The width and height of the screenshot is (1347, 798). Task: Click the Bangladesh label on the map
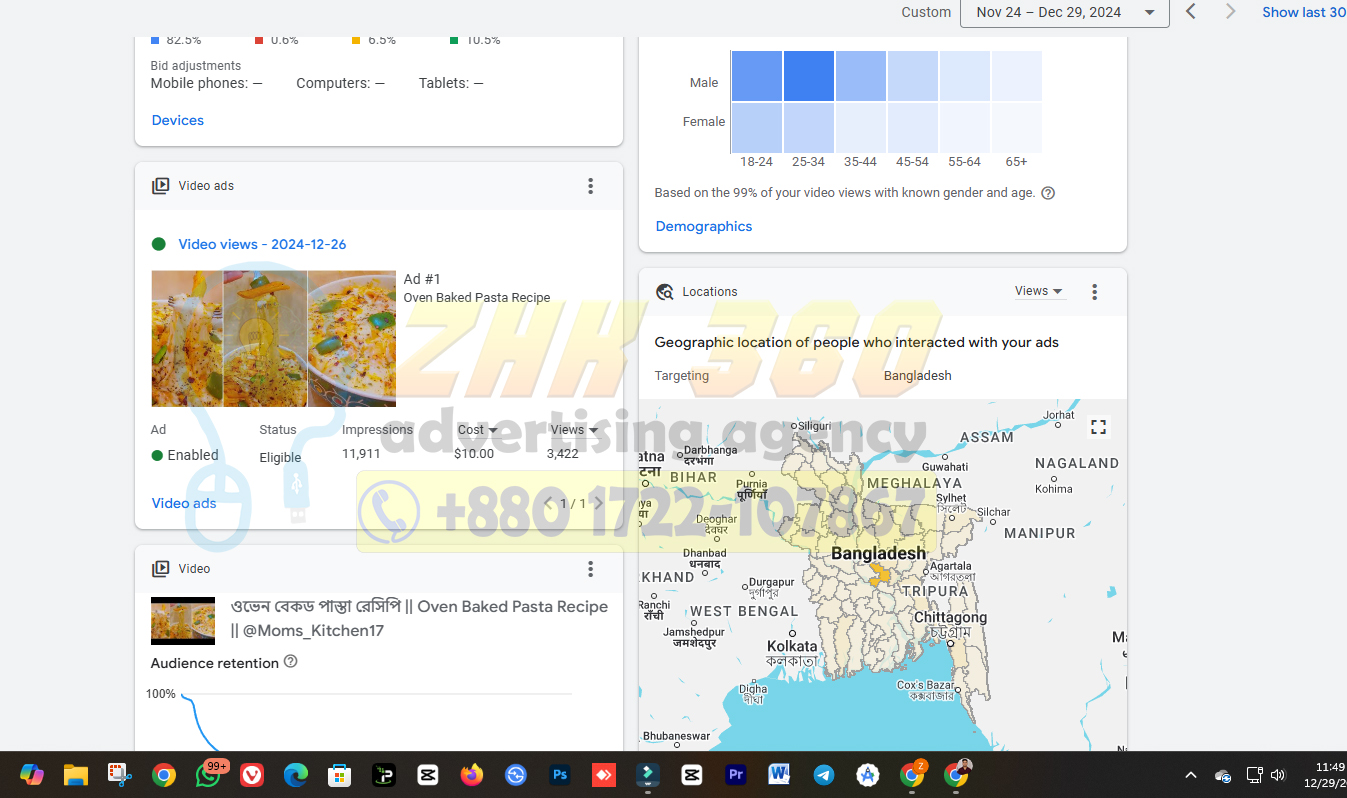879,553
